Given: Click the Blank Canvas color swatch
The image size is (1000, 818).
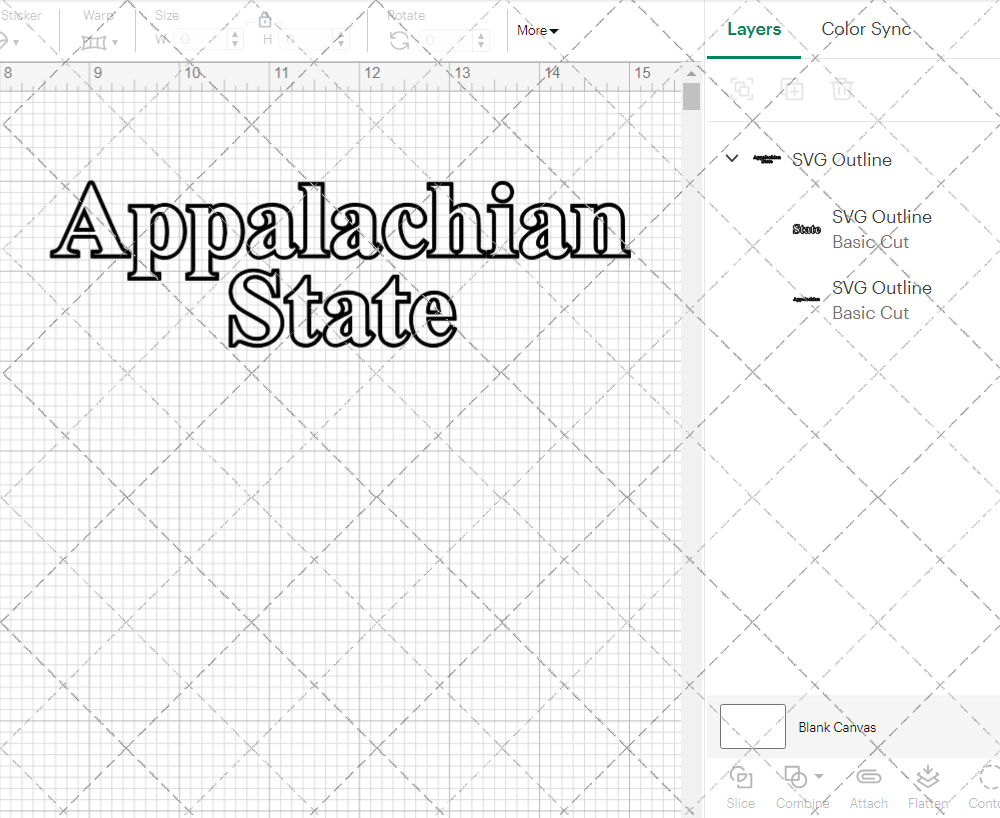Looking at the screenshot, I should pyautogui.click(x=752, y=727).
